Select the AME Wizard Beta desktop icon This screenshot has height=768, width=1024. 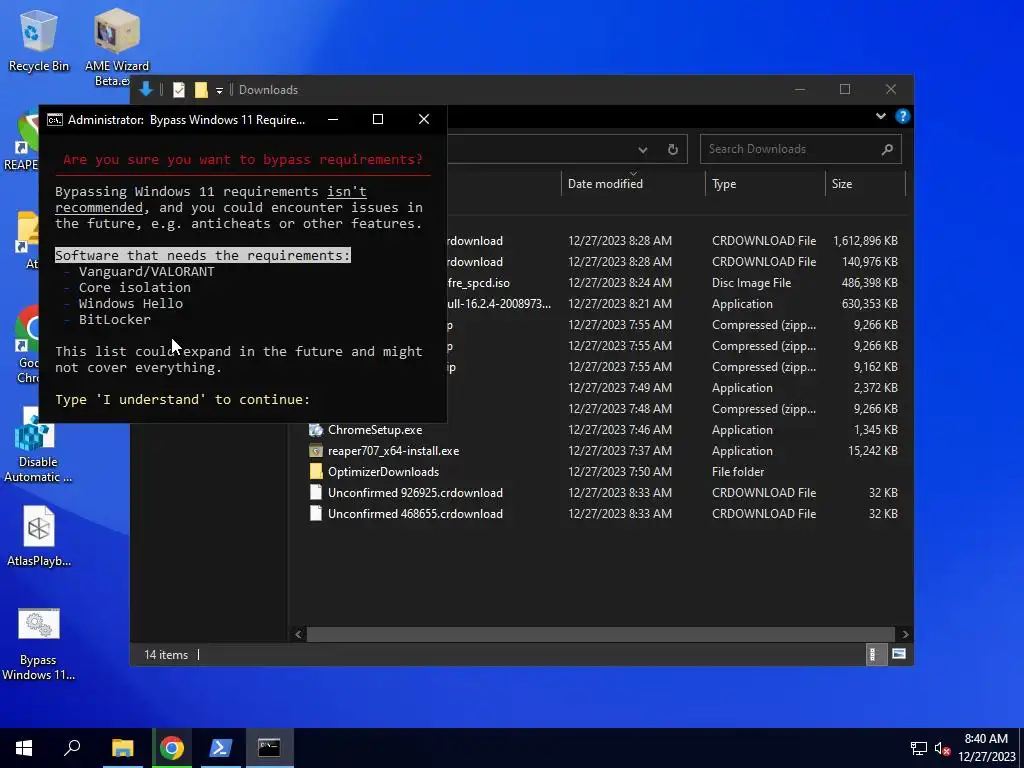pyautogui.click(x=116, y=47)
